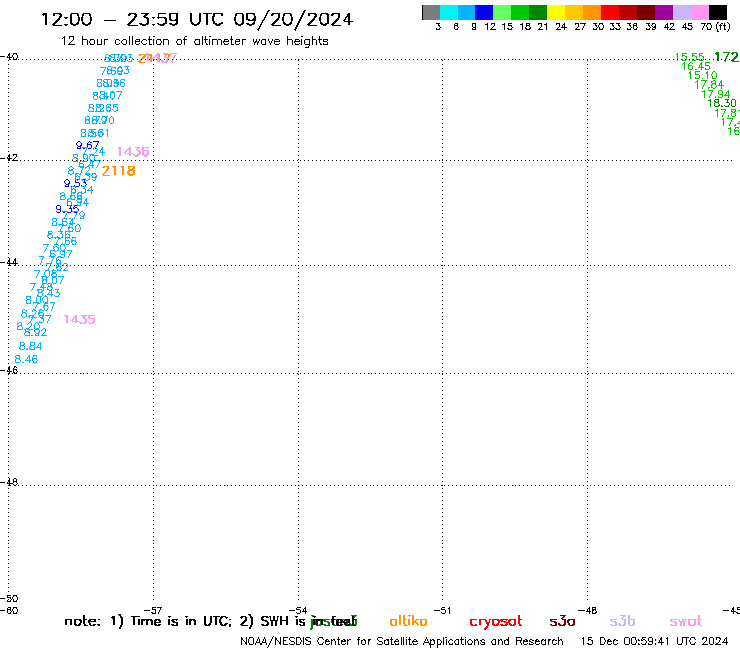Click the dark blue '9.67' wave height value
Viewport: 740px width, 650px height.
[87, 145]
